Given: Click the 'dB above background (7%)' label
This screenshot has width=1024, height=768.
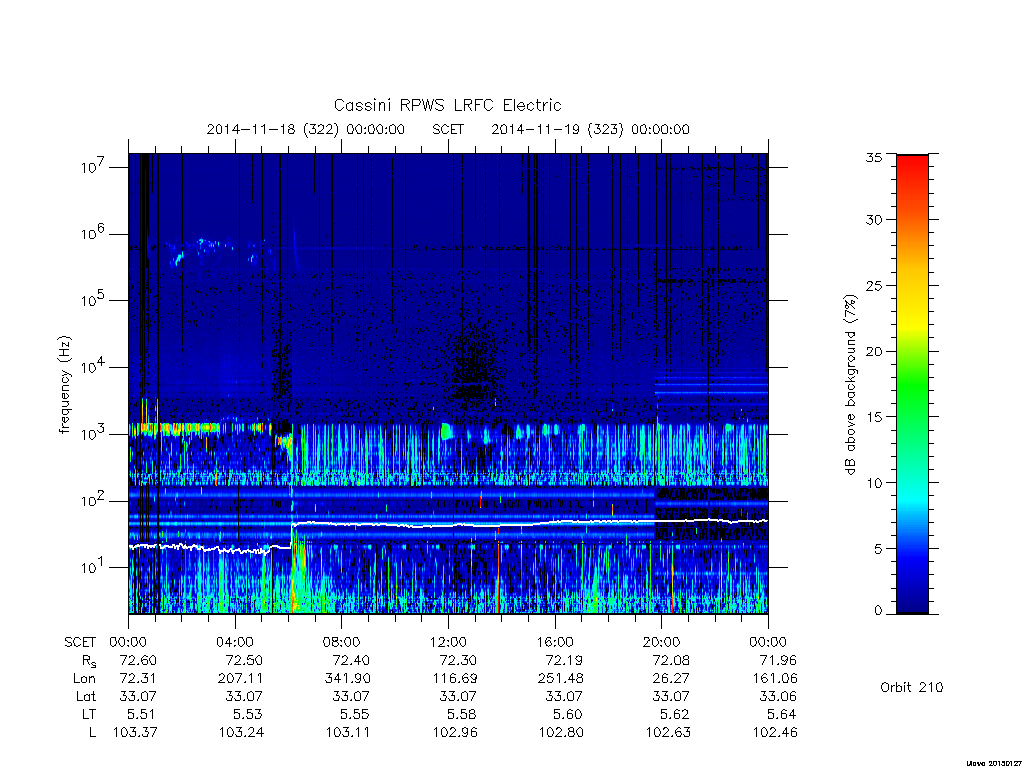Looking at the screenshot, I should tap(850, 384).
